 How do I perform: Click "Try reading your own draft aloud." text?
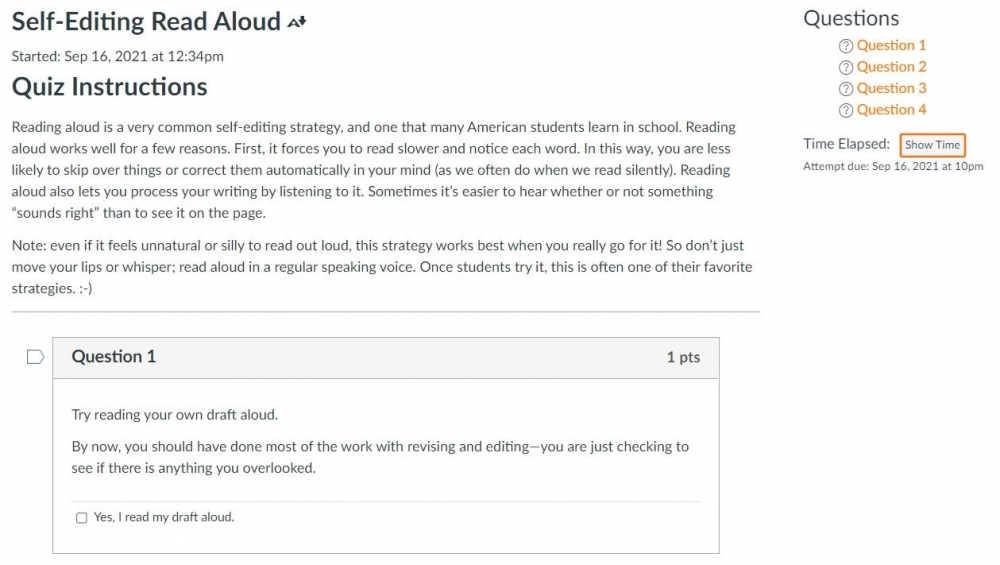pyautogui.click(x=175, y=415)
